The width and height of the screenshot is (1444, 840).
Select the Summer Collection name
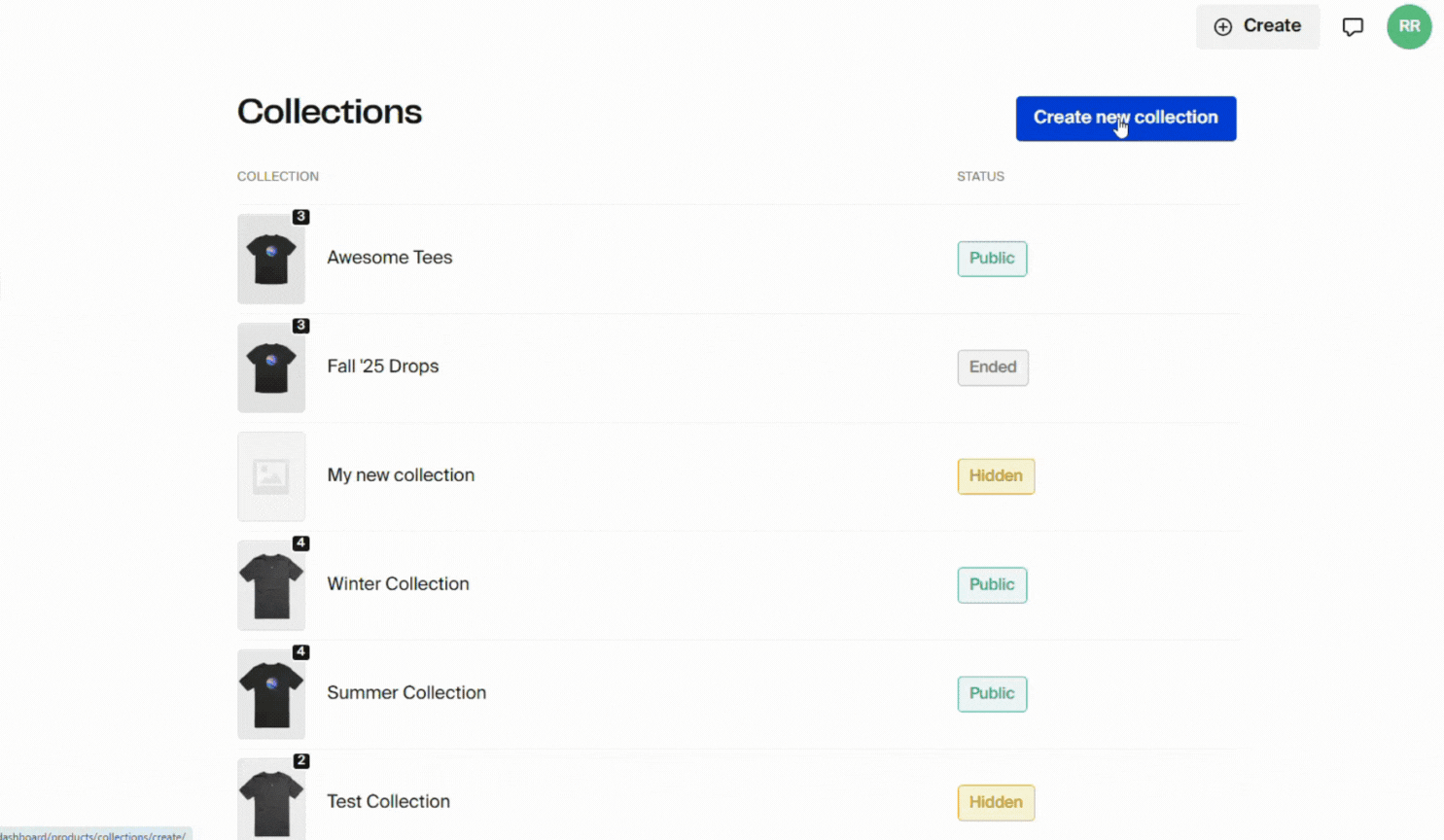[406, 693]
